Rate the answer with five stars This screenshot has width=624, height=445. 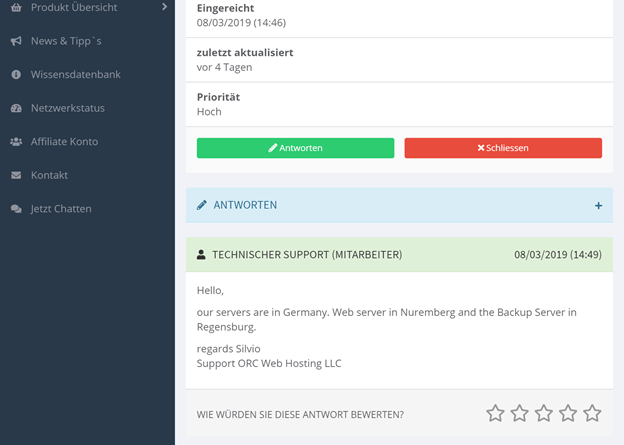[x=592, y=413]
